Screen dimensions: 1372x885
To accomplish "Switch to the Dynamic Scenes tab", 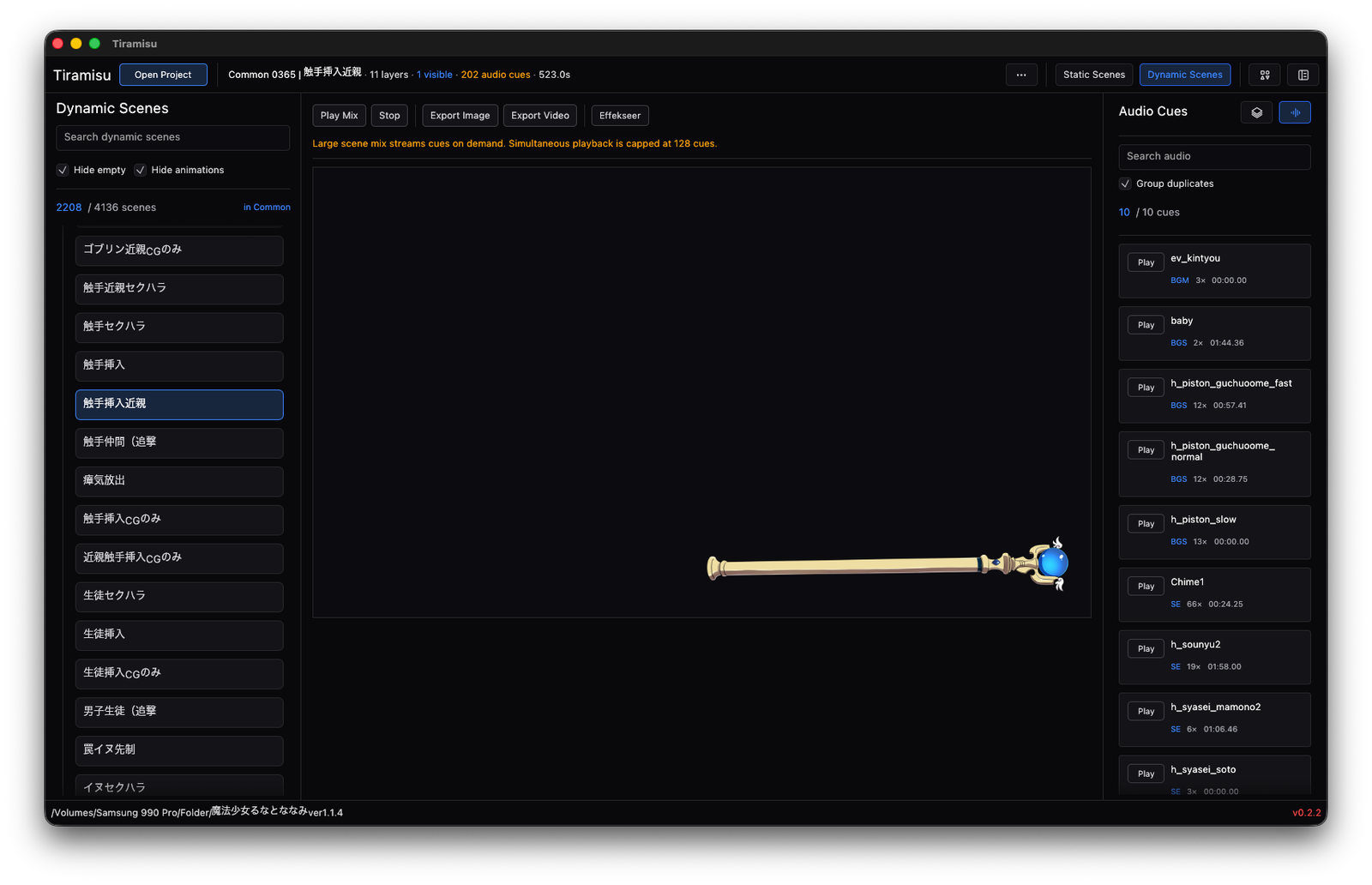I will [1185, 75].
